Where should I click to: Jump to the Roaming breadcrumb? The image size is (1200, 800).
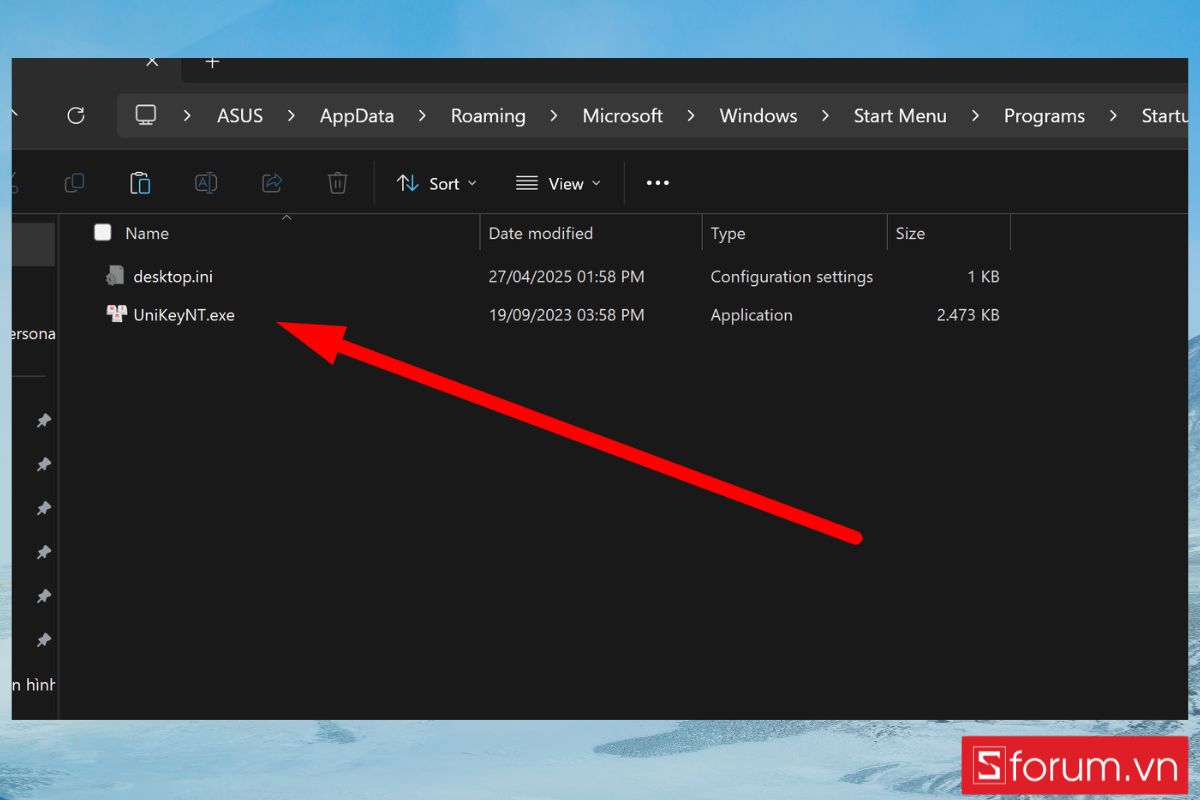click(488, 116)
